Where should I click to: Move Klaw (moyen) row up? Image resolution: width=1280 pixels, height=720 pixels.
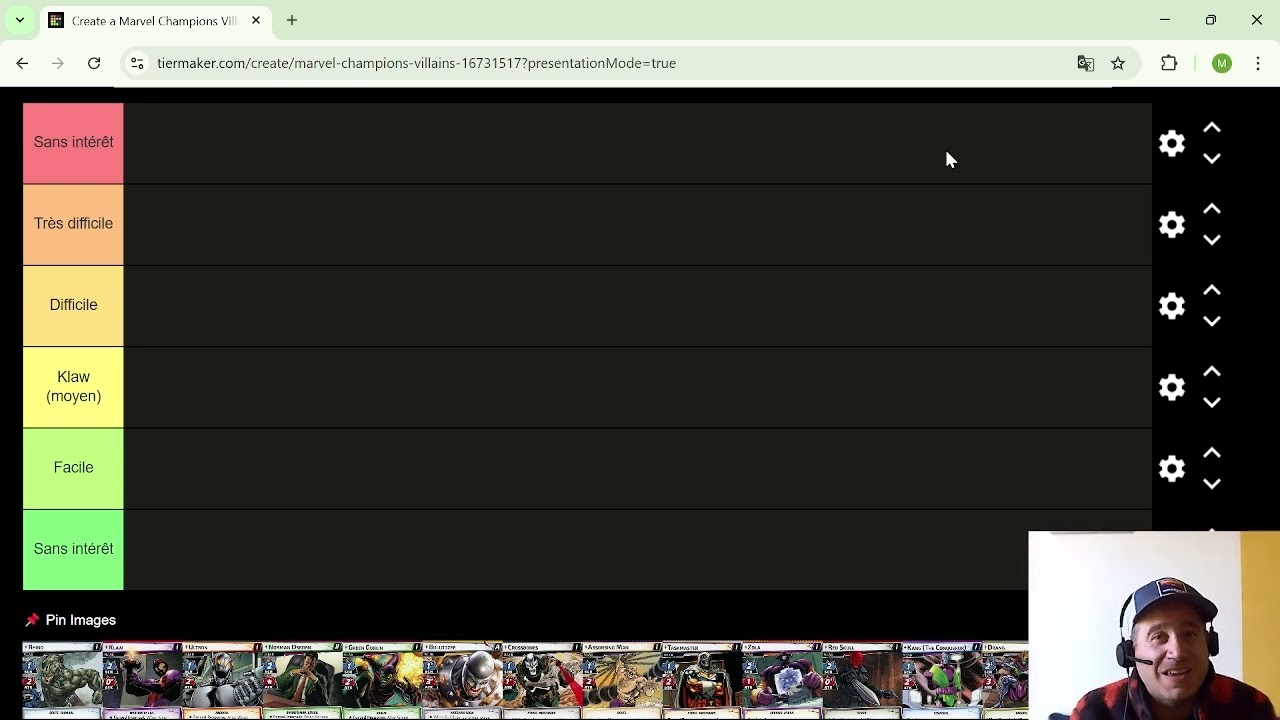pos(1212,371)
